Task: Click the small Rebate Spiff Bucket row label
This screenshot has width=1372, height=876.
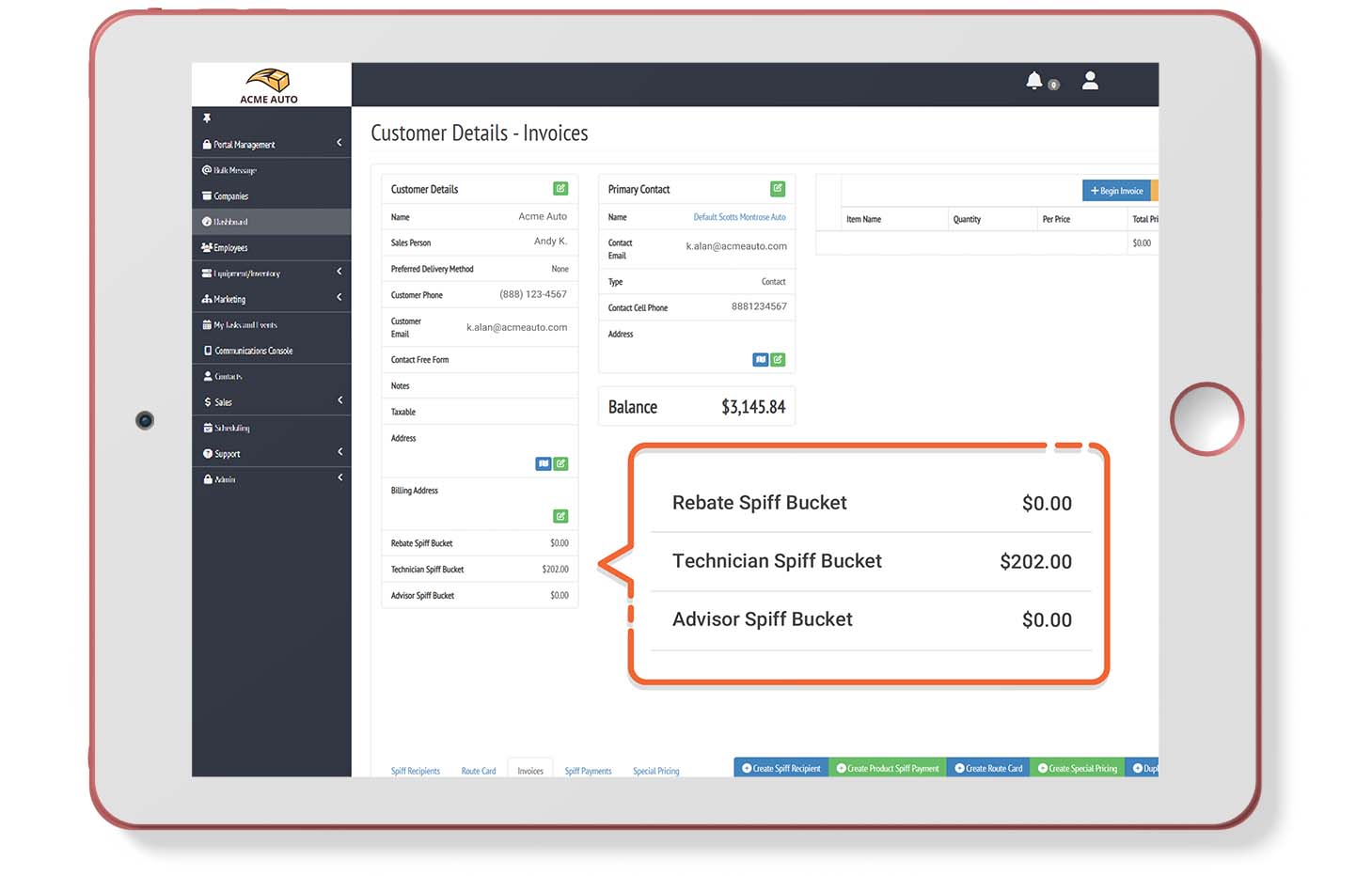Action: (421, 543)
